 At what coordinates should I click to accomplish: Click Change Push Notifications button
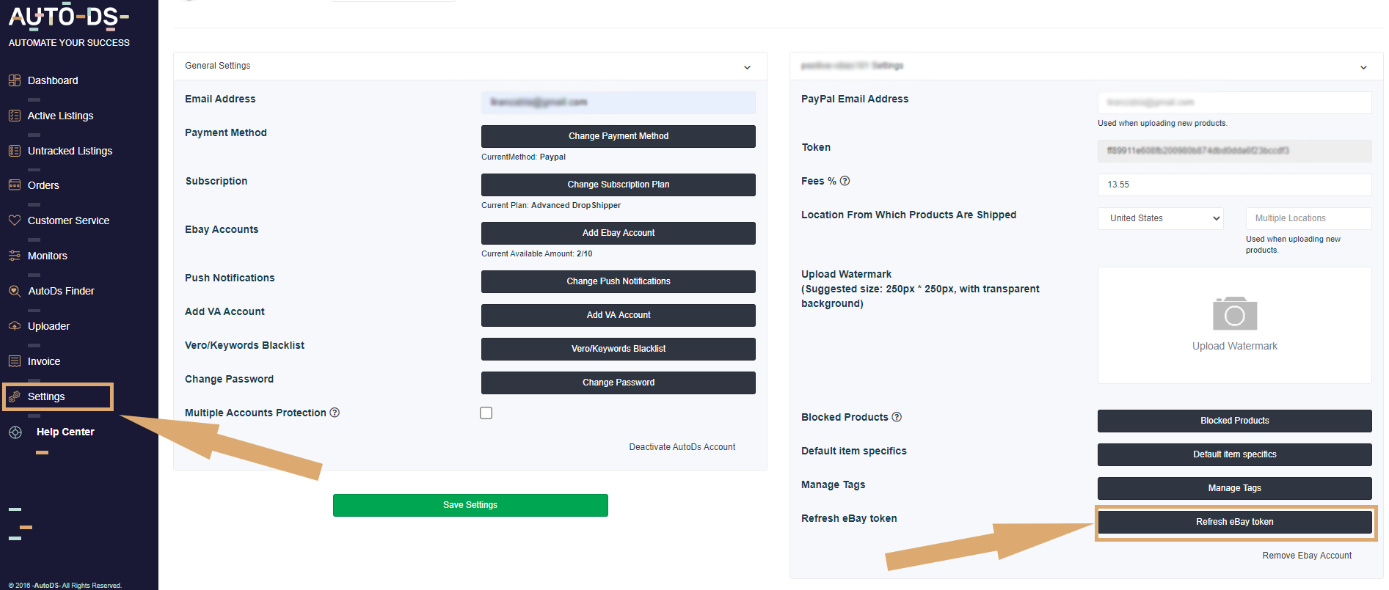coord(618,281)
